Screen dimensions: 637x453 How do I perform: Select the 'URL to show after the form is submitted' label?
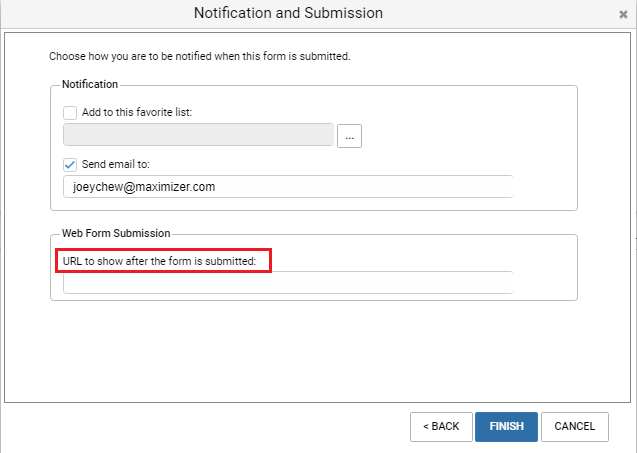(159, 261)
